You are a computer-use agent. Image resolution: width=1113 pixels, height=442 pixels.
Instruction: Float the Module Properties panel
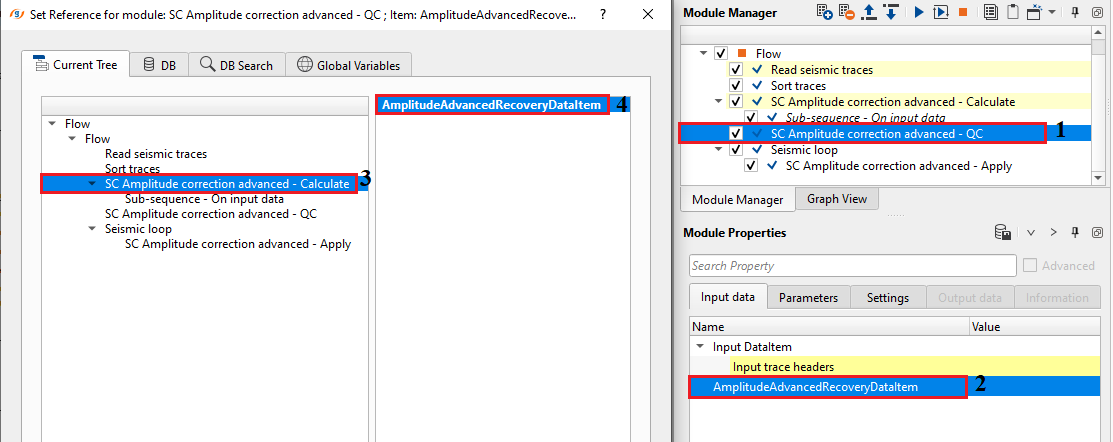point(1097,233)
